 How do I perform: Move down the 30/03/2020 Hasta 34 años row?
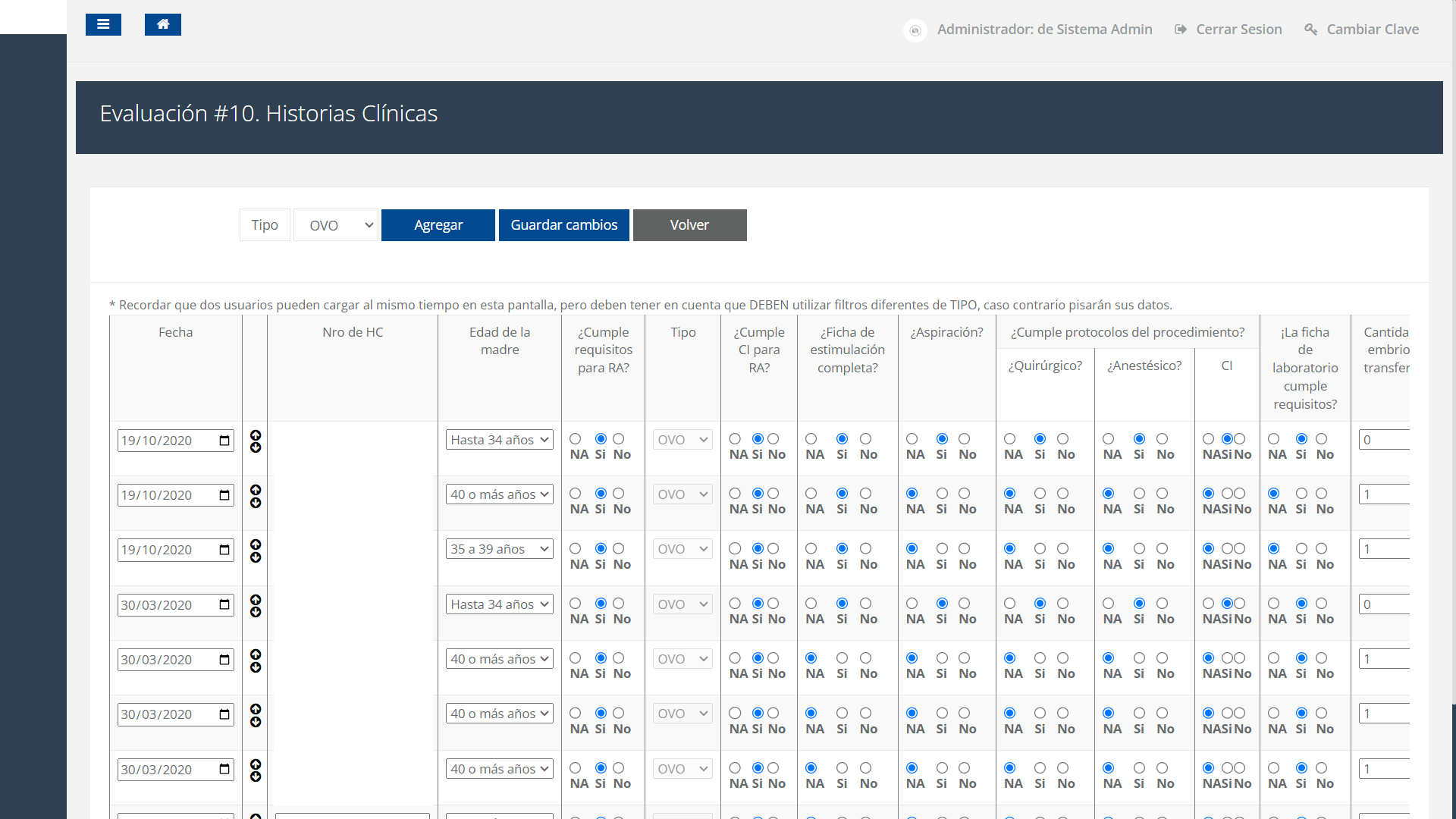[256, 612]
